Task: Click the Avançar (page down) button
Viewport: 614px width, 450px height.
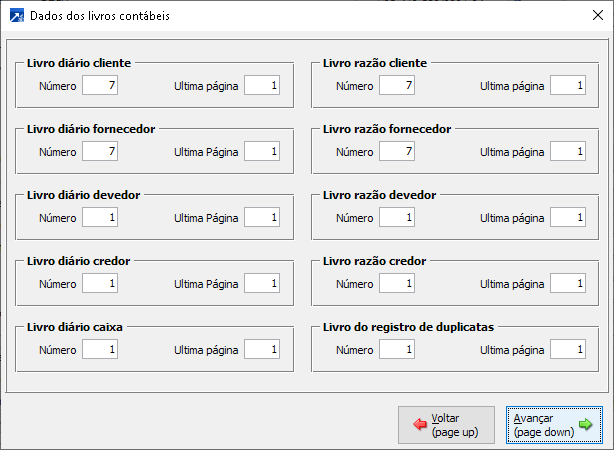Action: [x=554, y=425]
